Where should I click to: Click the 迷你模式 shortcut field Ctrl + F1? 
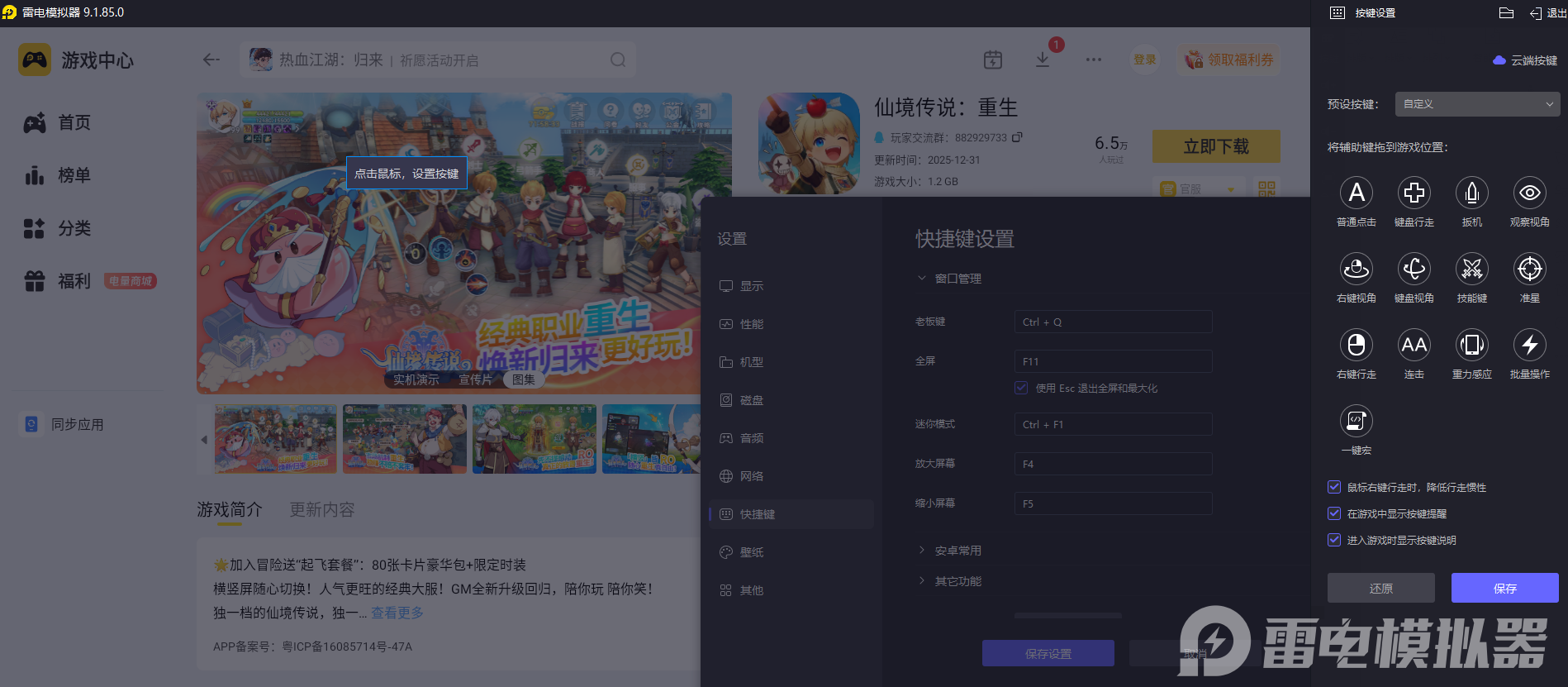[1114, 424]
